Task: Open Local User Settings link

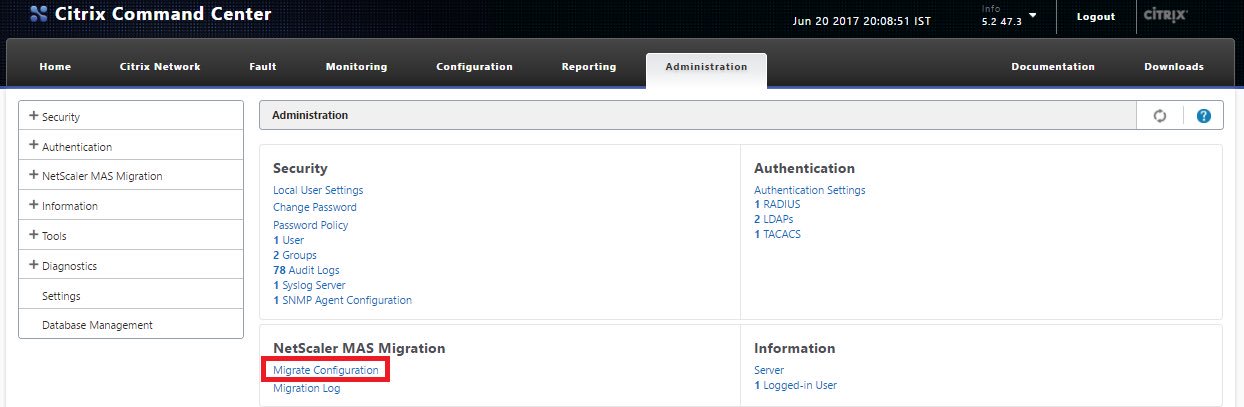Action: pyautogui.click(x=318, y=190)
